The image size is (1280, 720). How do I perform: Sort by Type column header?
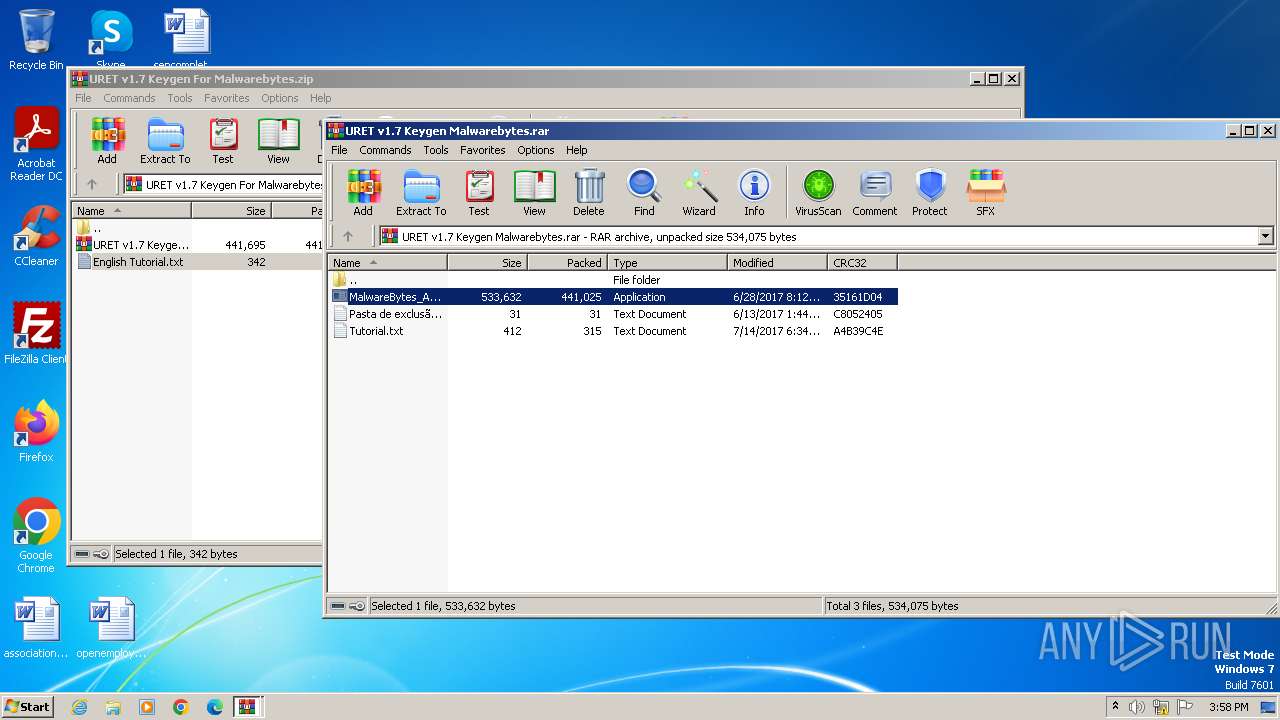click(x=667, y=263)
